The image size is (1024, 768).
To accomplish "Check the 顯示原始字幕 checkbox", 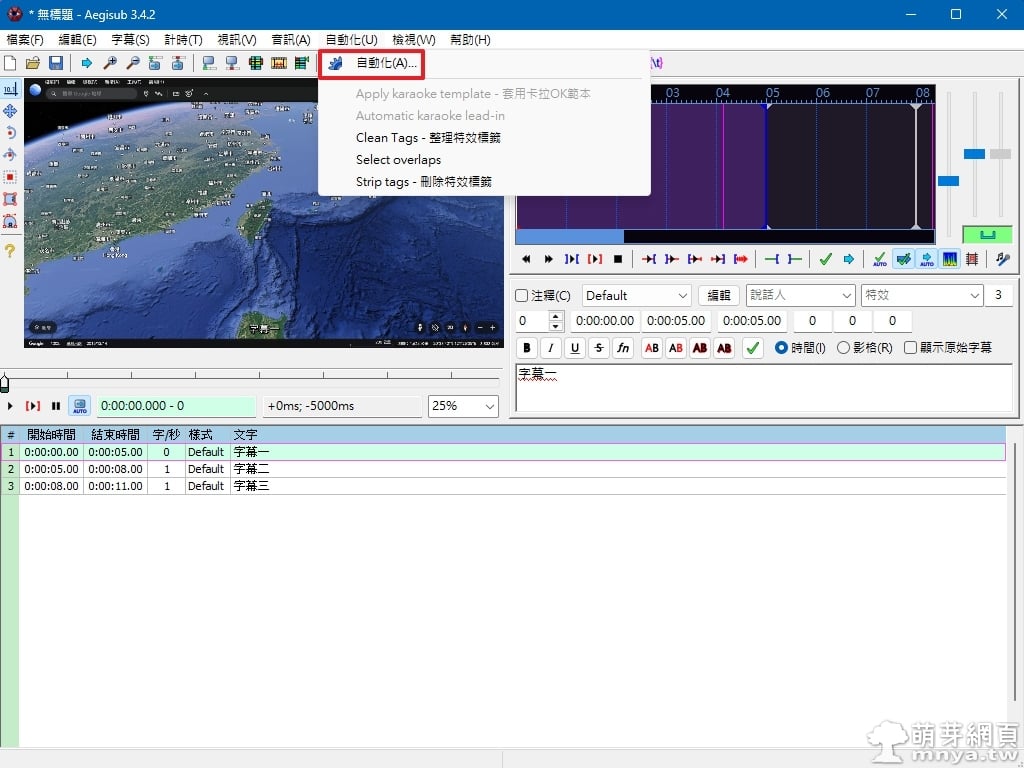I will [910, 348].
